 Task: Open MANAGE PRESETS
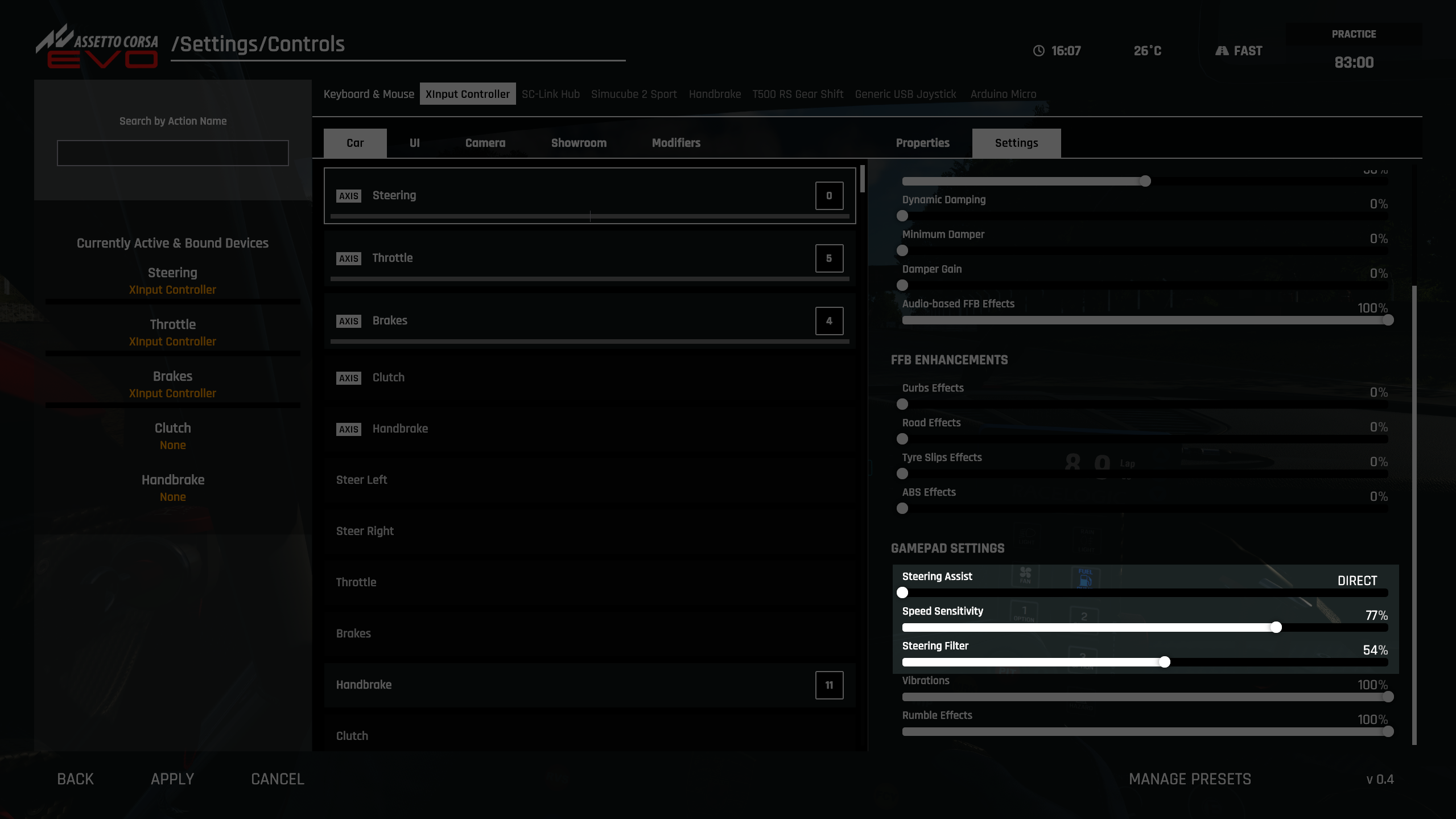click(1189, 778)
